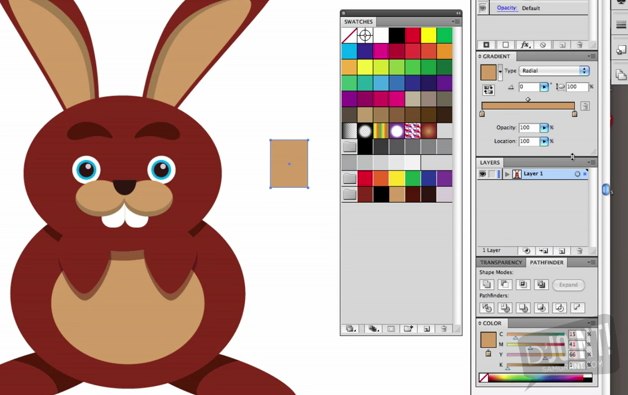This screenshot has height=395, width=628.
Task: Click the out-of-gamut cube icon in Color panel
Action: (x=488, y=353)
